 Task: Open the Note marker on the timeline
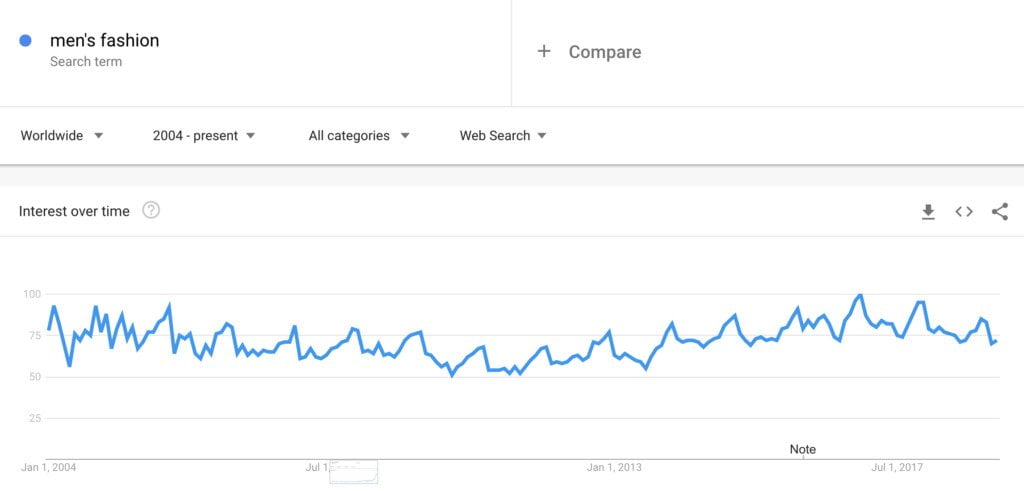click(803, 449)
